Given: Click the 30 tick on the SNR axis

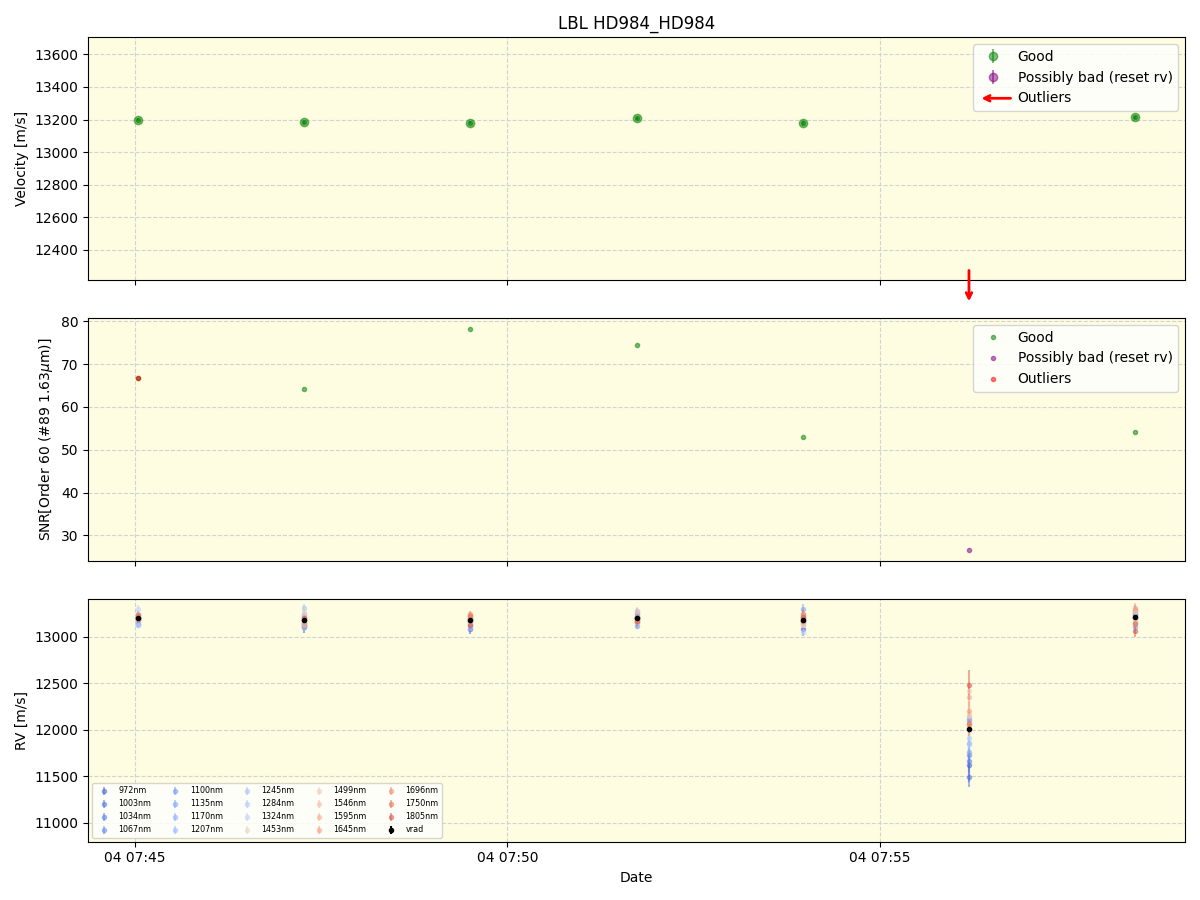Looking at the screenshot, I should 71,536.
